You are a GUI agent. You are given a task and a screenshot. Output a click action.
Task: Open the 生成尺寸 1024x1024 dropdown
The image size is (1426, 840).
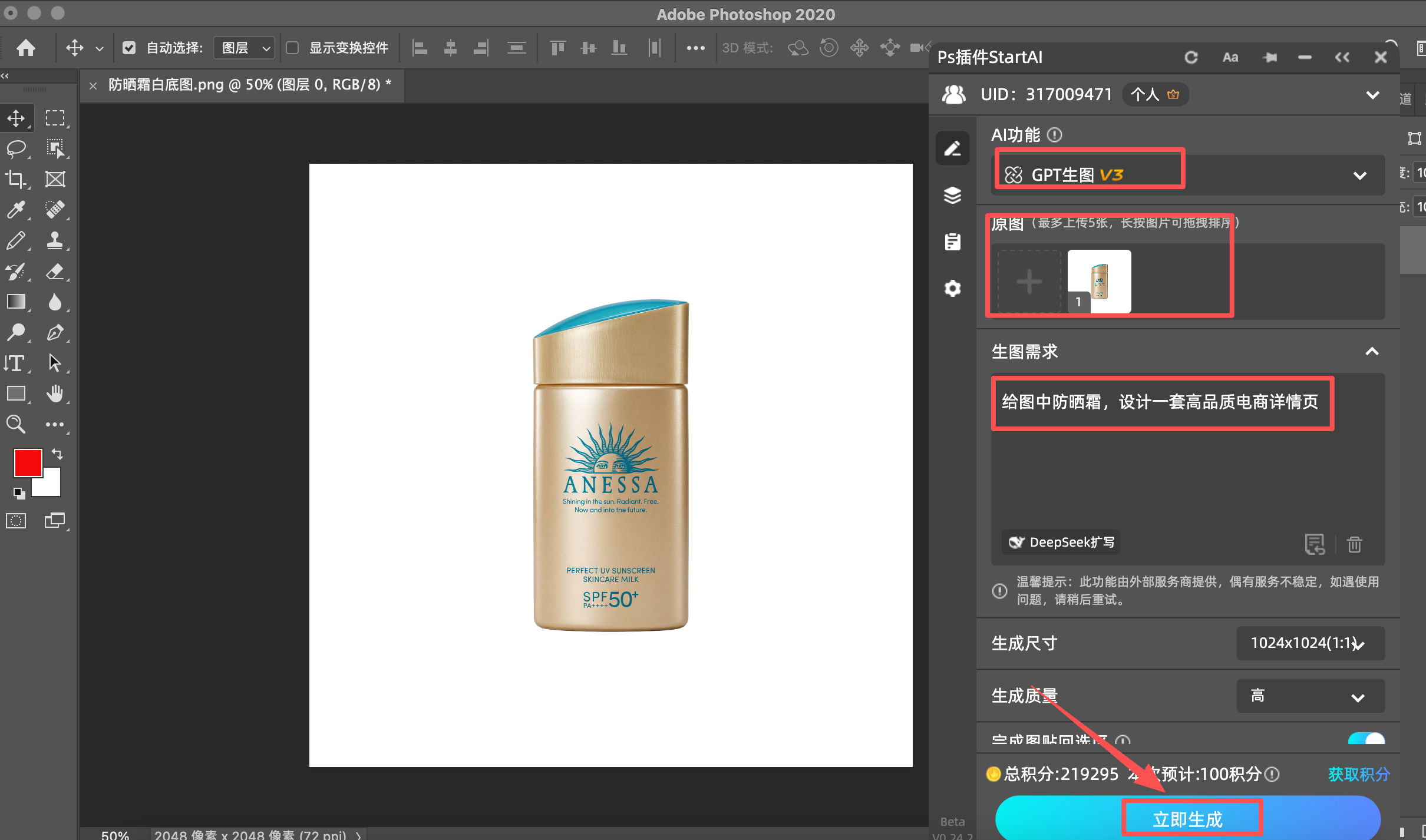point(1310,643)
